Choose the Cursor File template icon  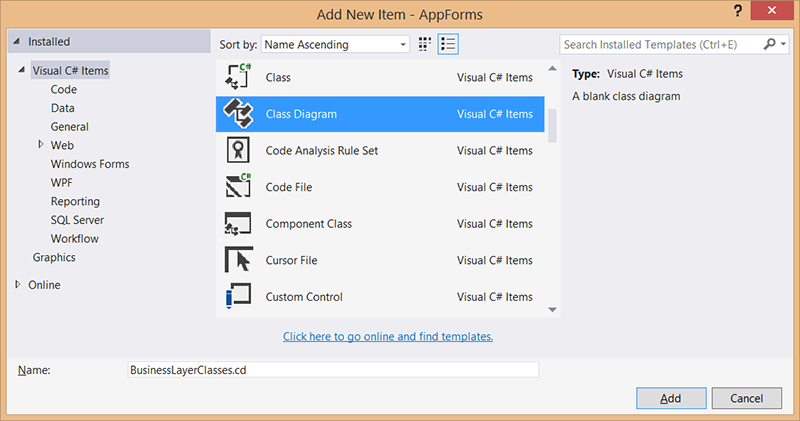pos(238,260)
